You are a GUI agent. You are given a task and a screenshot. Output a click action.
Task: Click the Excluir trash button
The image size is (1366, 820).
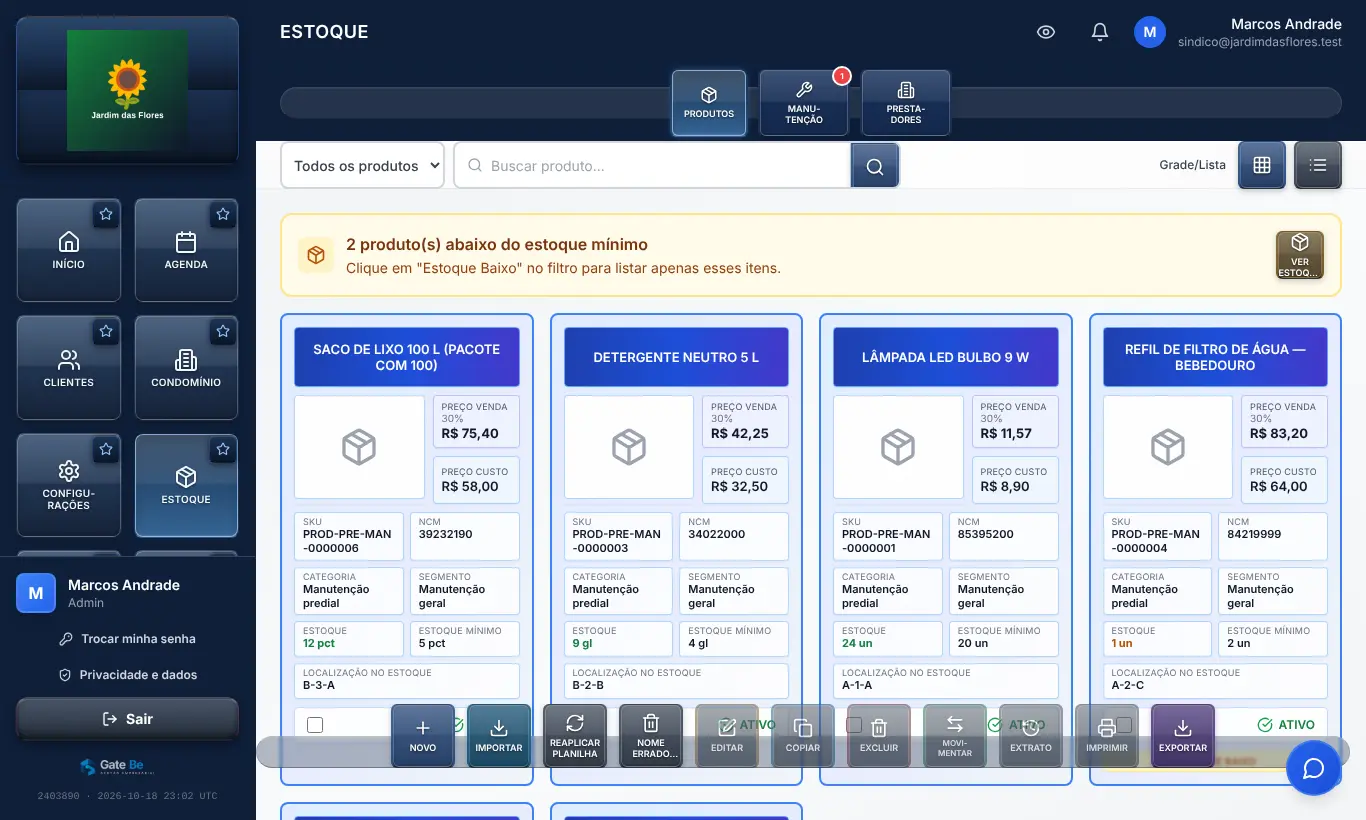tap(879, 736)
